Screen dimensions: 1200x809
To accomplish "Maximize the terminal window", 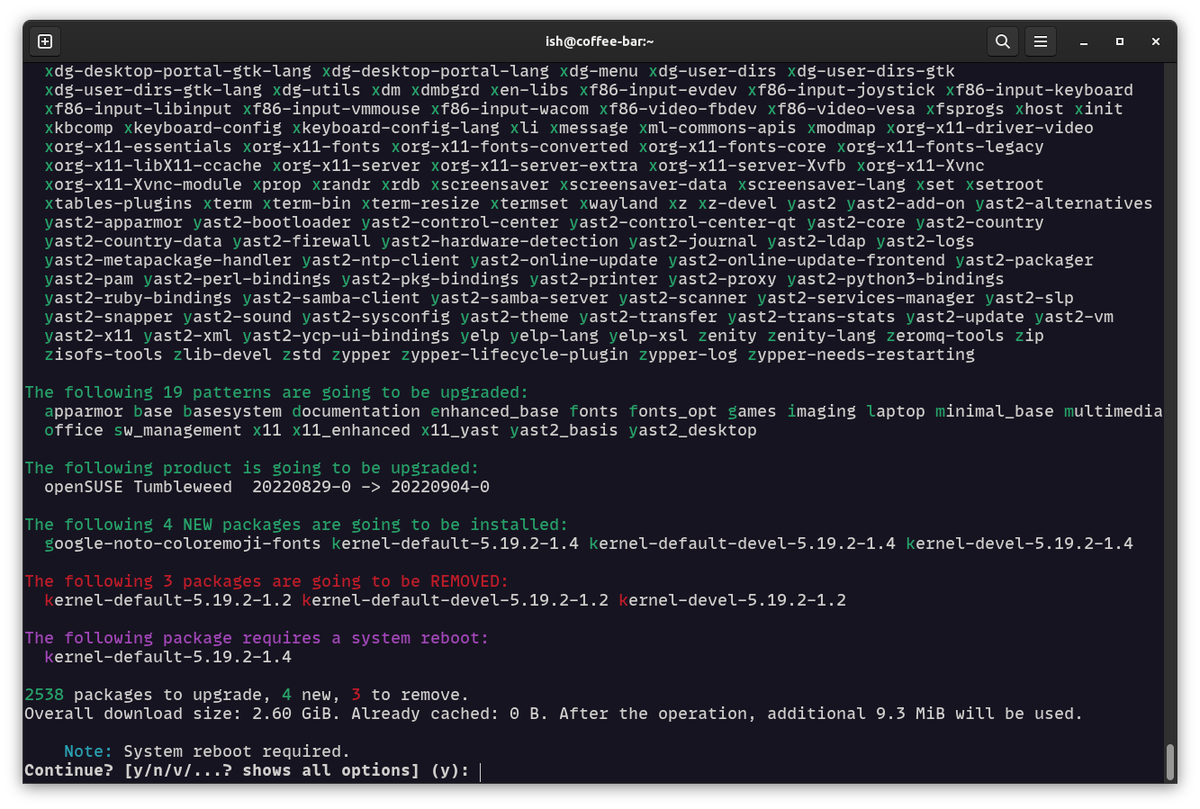I will (1120, 42).
